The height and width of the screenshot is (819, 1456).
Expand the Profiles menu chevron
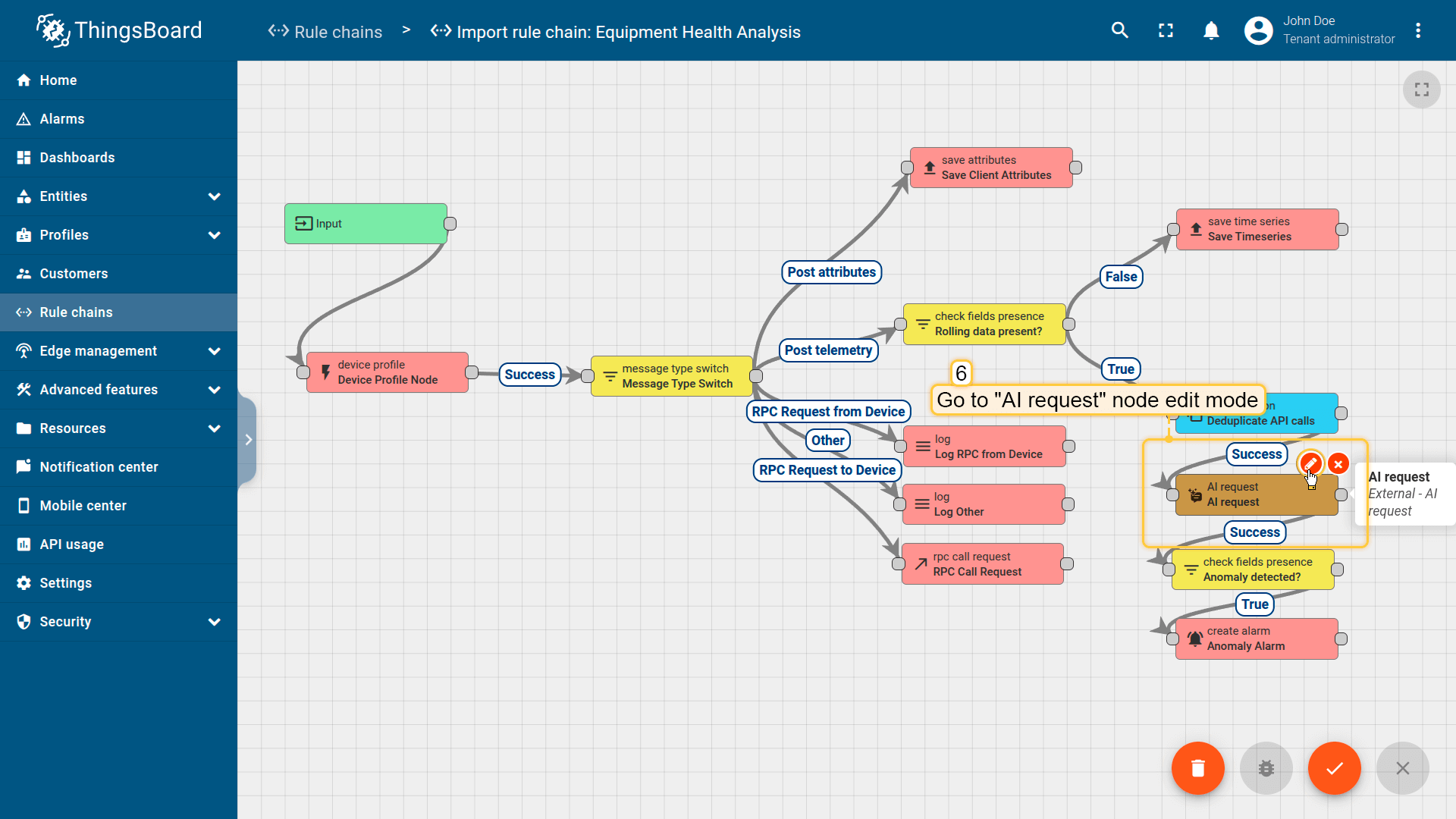(x=215, y=235)
